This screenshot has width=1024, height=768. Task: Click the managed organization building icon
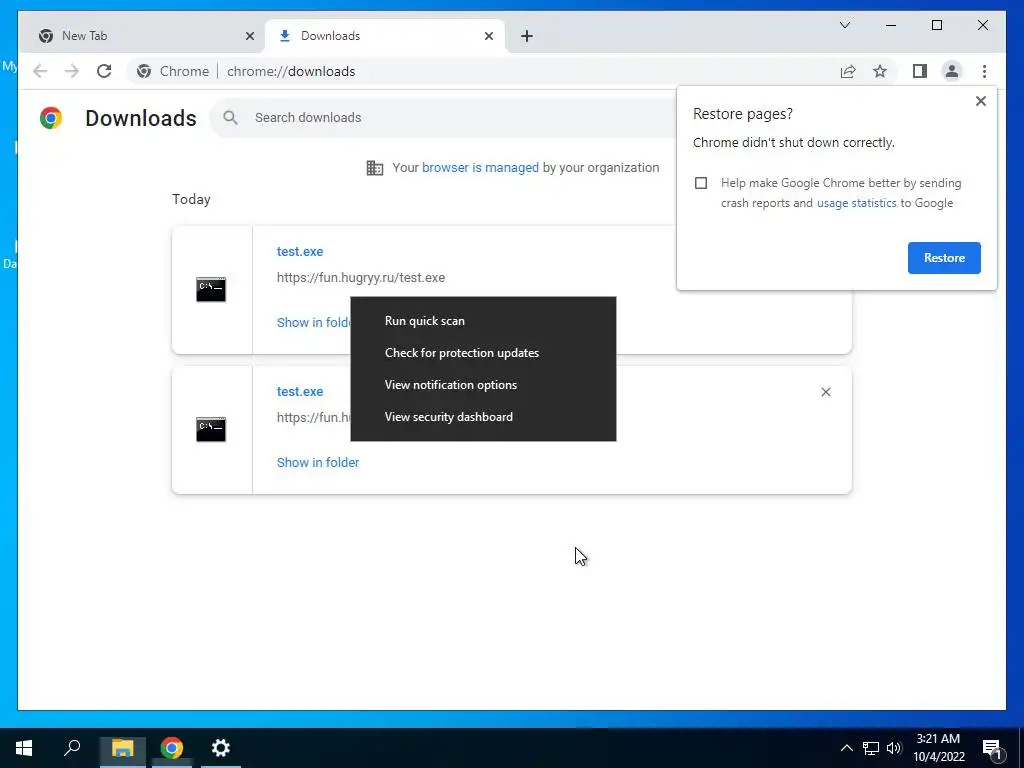pyautogui.click(x=375, y=168)
